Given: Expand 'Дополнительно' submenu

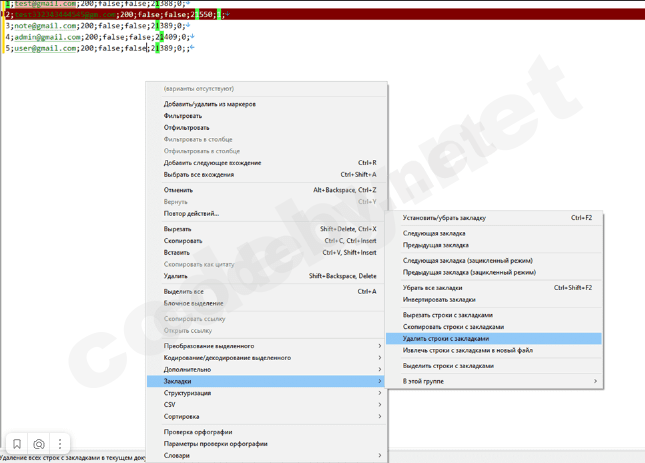Looking at the screenshot, I should [267, 369].
